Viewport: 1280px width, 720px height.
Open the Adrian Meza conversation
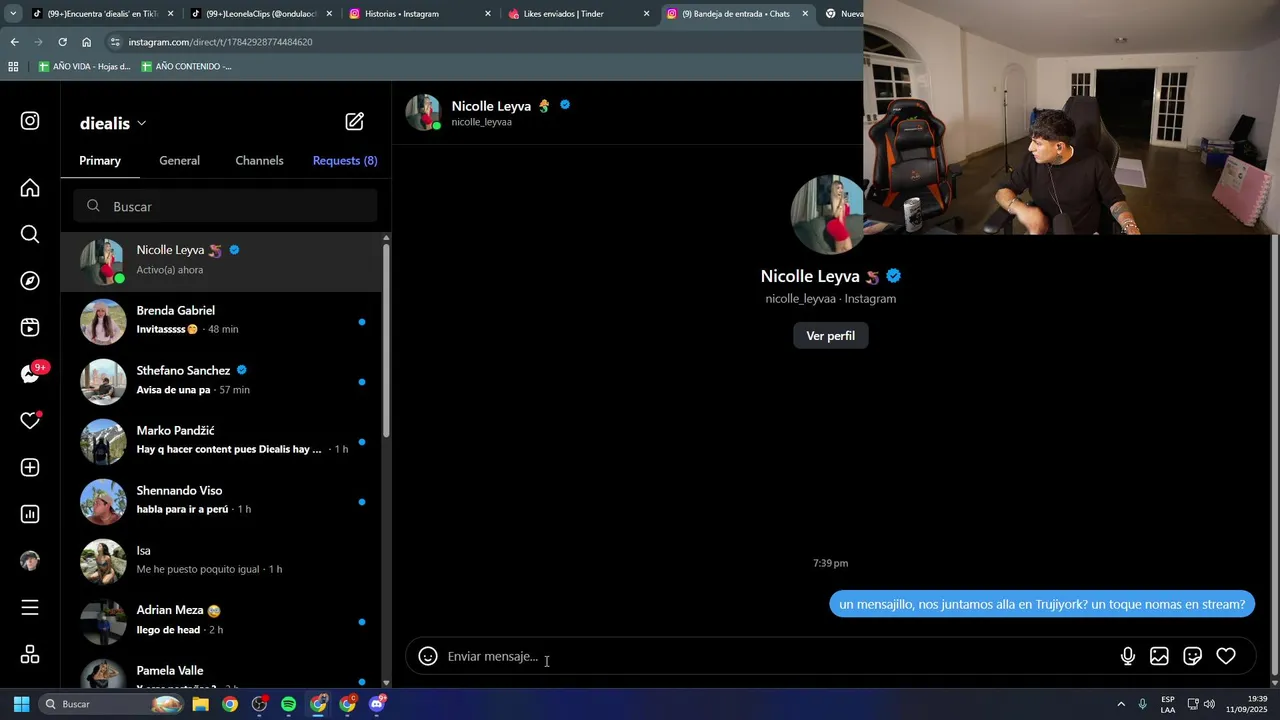click(221, 621)
